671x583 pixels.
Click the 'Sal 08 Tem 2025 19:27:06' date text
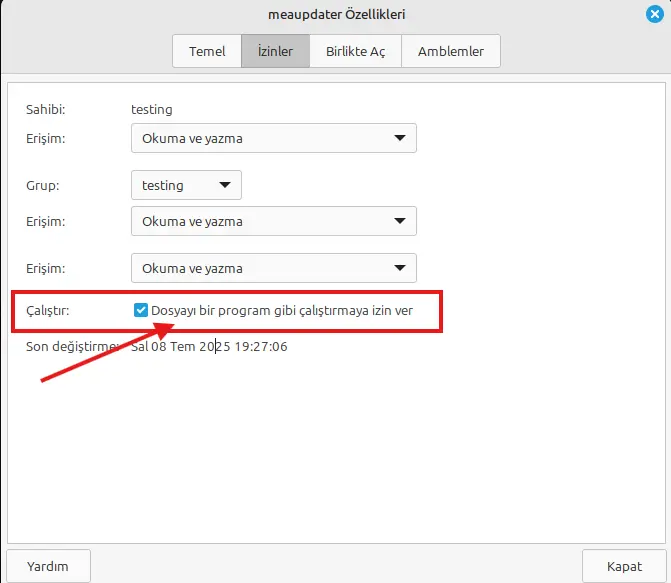209,346
